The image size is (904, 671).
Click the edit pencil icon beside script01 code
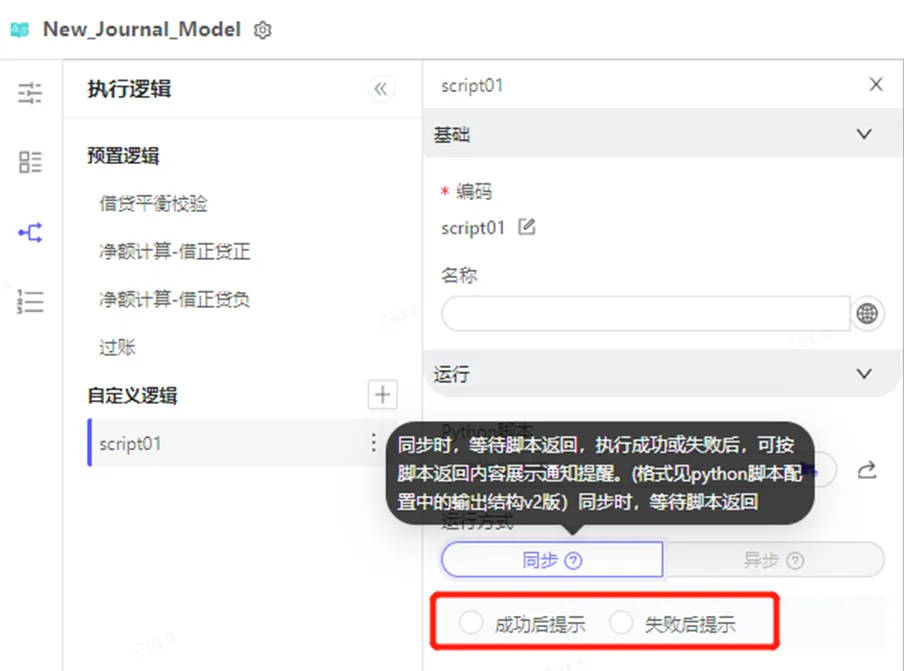click(527, 227)
